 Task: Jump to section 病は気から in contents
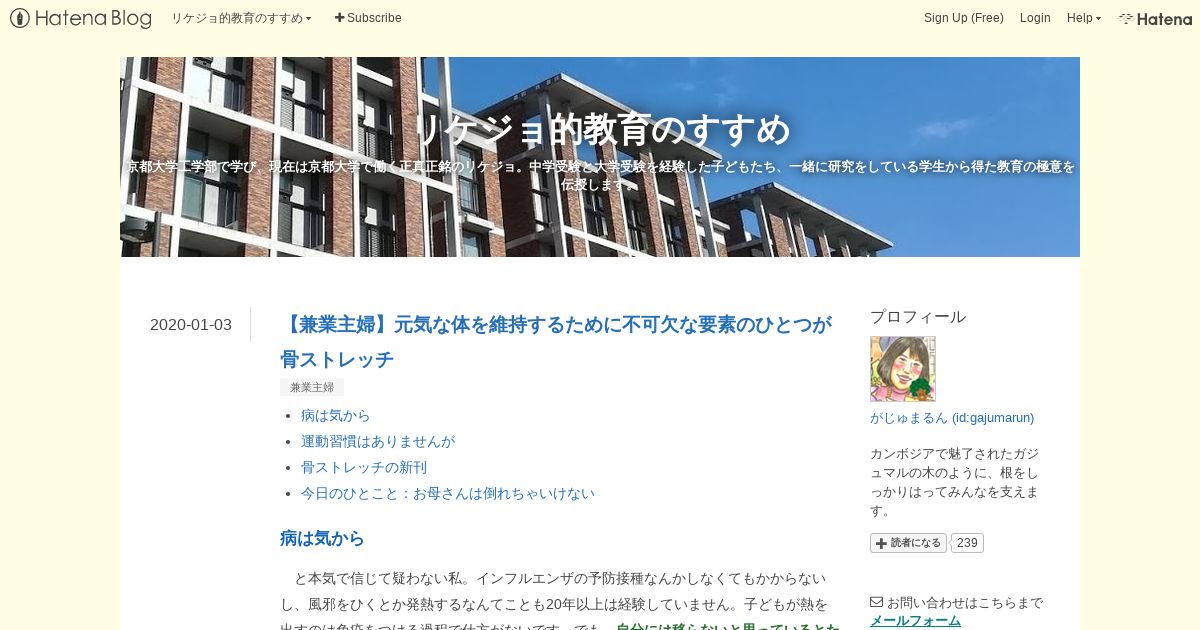click(335, 415)
